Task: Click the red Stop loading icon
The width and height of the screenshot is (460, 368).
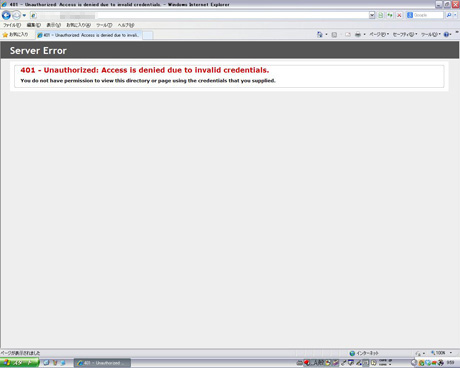Action: pyautogui.click(x=399, y=15)
